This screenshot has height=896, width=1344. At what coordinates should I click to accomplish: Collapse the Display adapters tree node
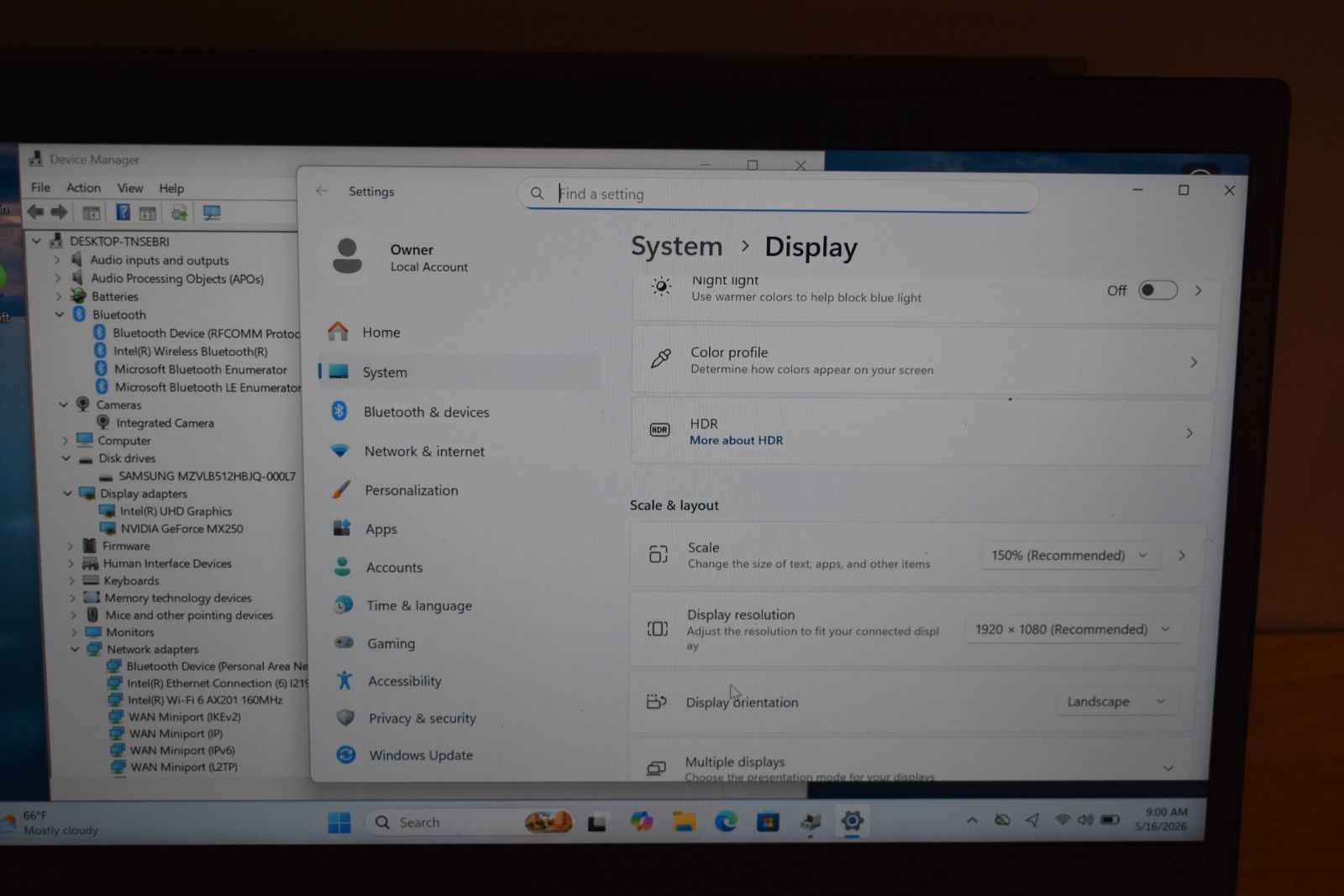pyautogui.click(x=67, y=493)
